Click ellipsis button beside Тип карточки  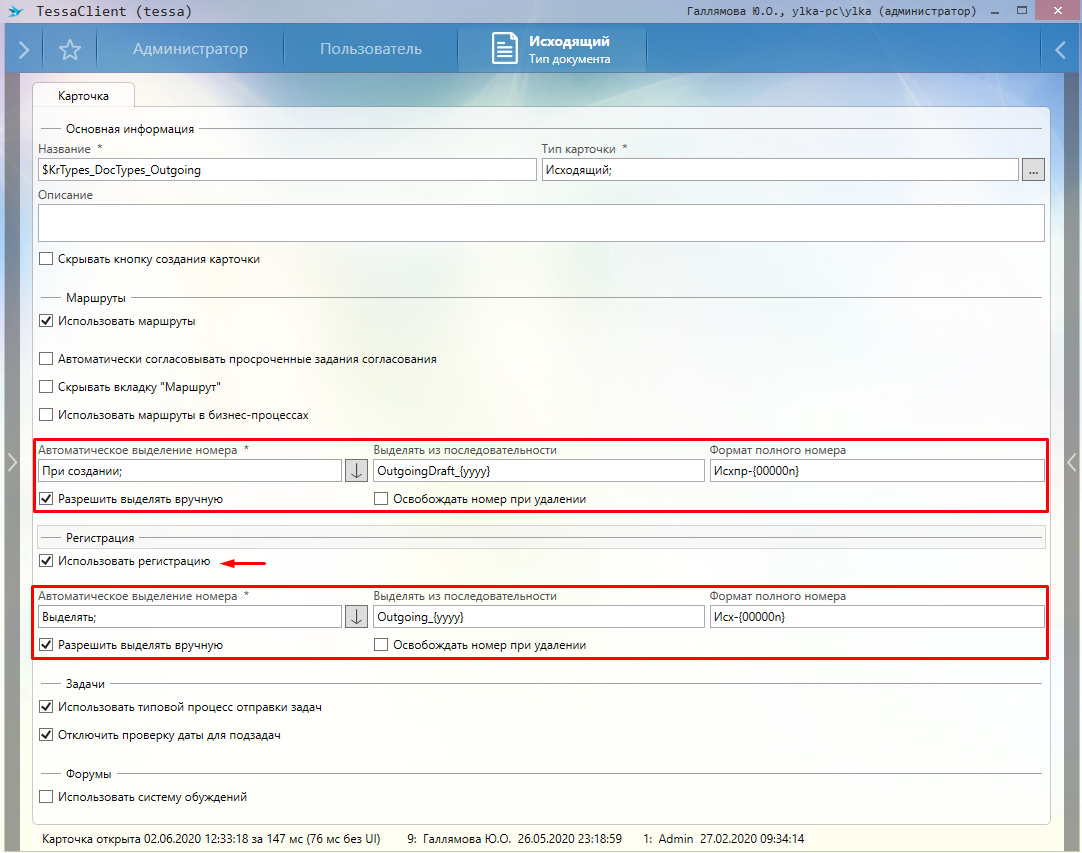pos(1033,170)
